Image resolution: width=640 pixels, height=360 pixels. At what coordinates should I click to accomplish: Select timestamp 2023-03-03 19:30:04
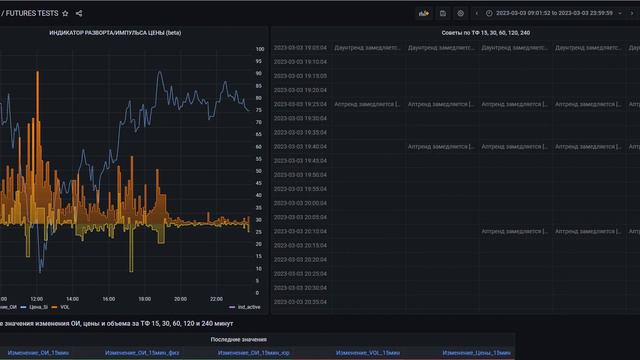point(300,118)
